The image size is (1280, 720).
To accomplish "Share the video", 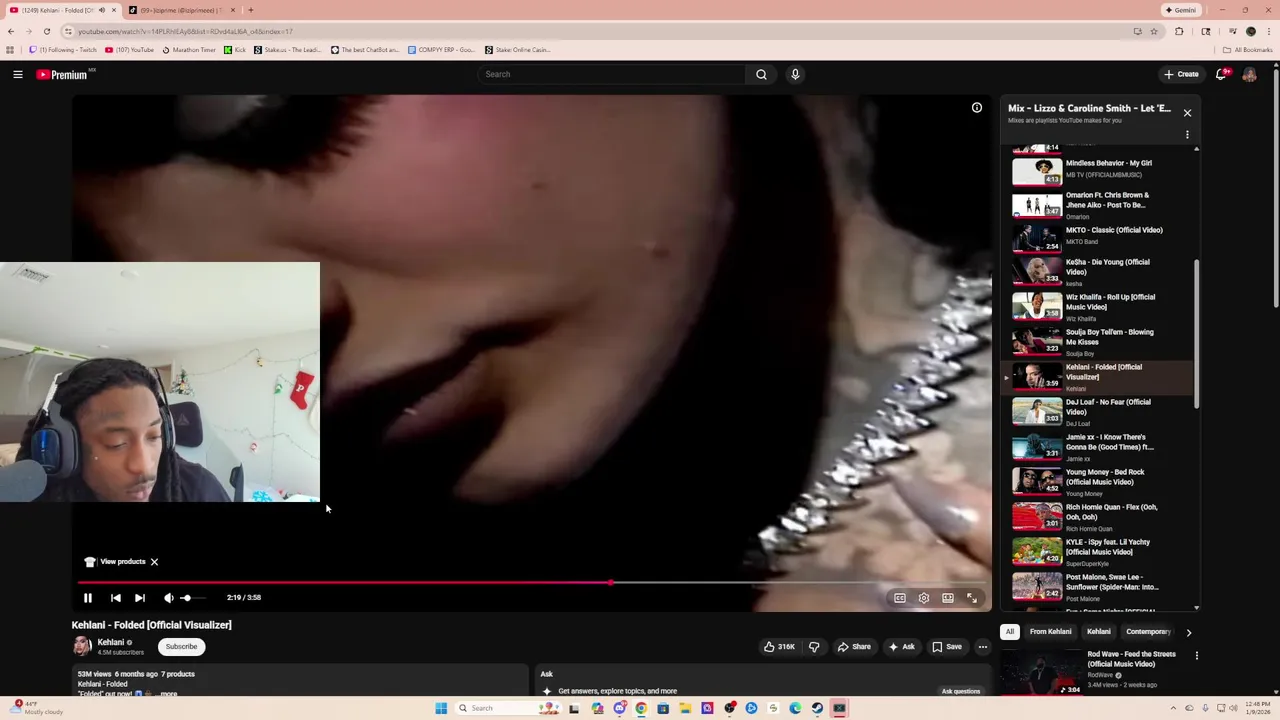I will pyautogui.click(x=854, y=647).
